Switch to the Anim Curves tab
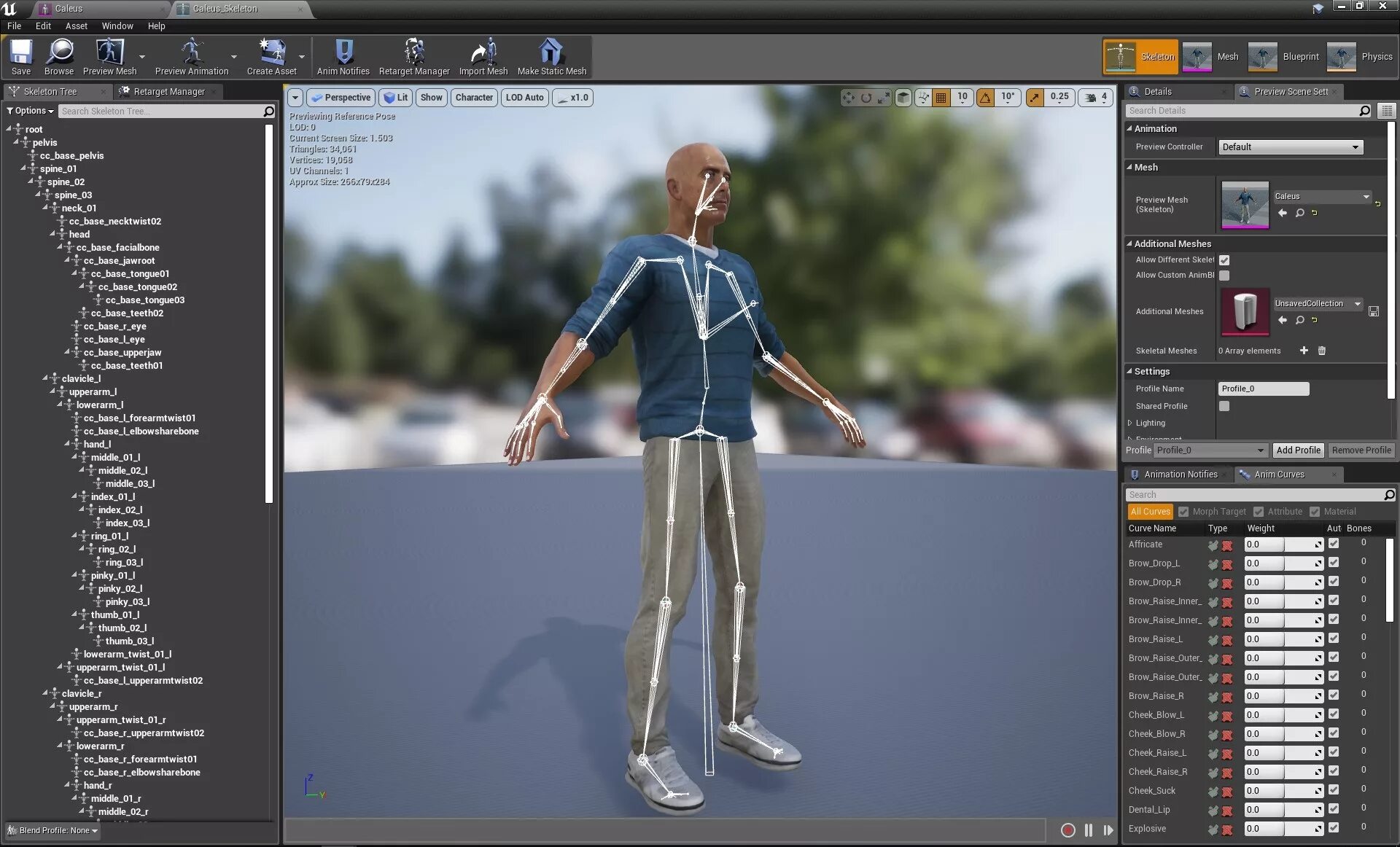Screen dimensions: 1400x847 click(x=1279, y=475)
